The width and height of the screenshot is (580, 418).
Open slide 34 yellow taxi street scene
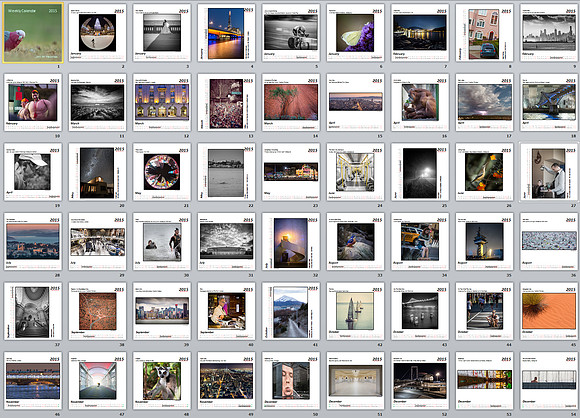tap(419, 242)
